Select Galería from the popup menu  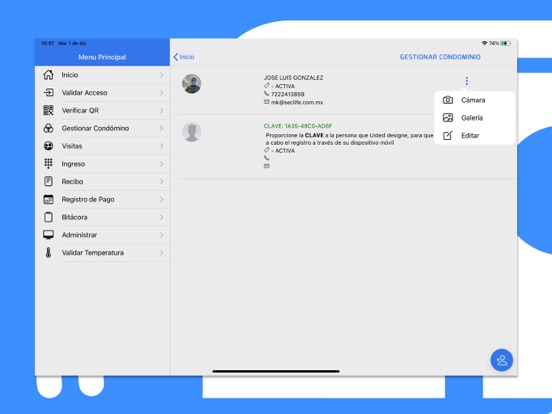[475, 118]
